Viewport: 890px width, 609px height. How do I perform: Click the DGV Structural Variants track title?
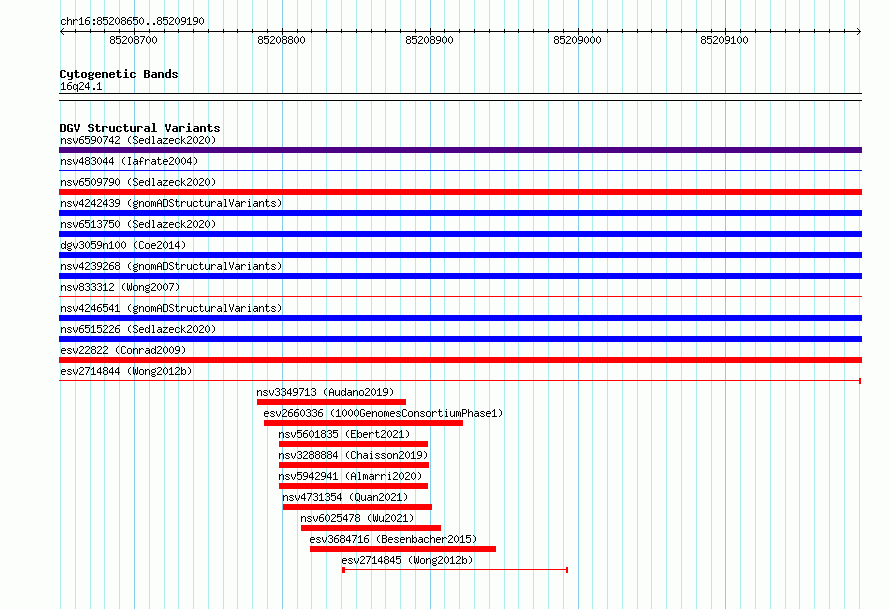pyautogui.click(x=140, y=128)
